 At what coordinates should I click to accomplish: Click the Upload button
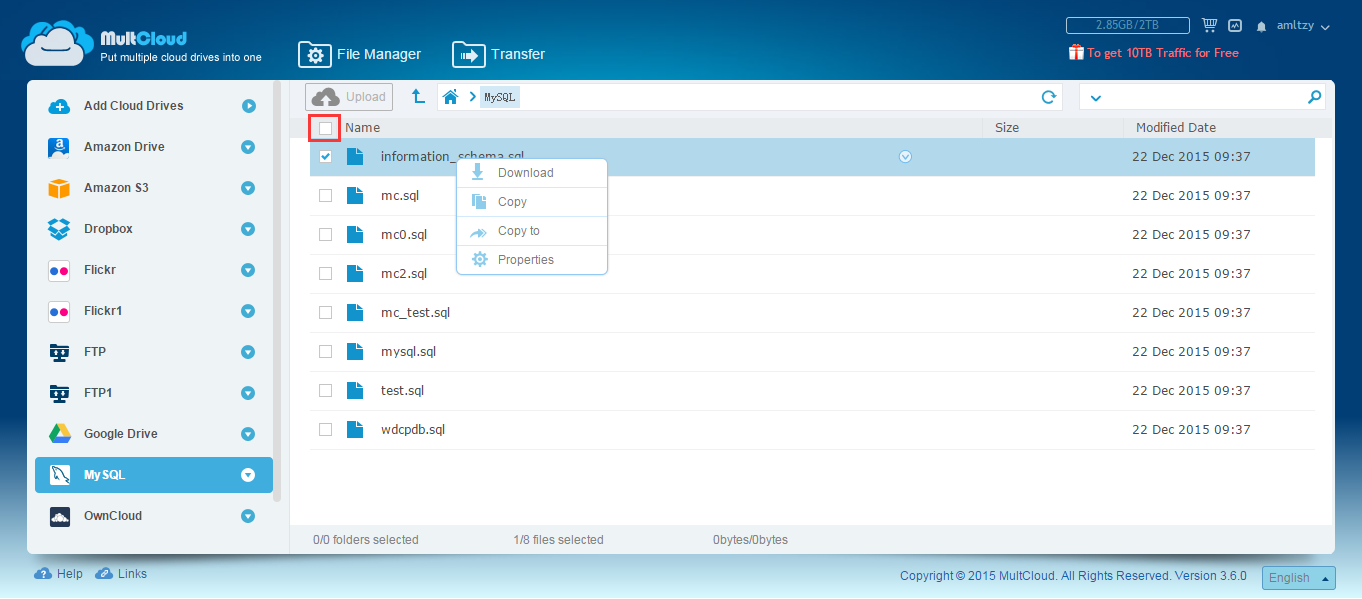click(x=349, y=97)
